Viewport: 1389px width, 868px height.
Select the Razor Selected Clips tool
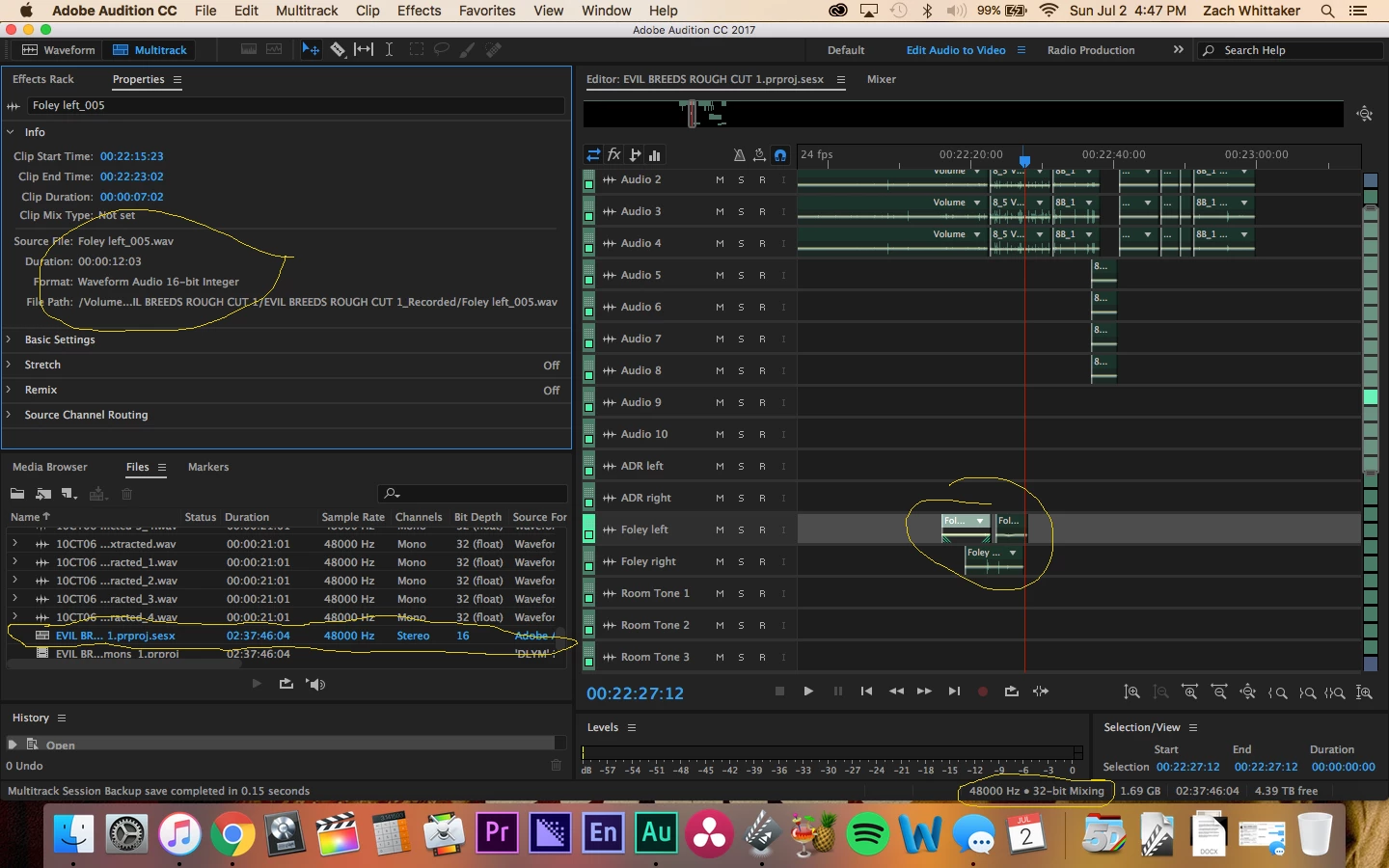[338, 50]
